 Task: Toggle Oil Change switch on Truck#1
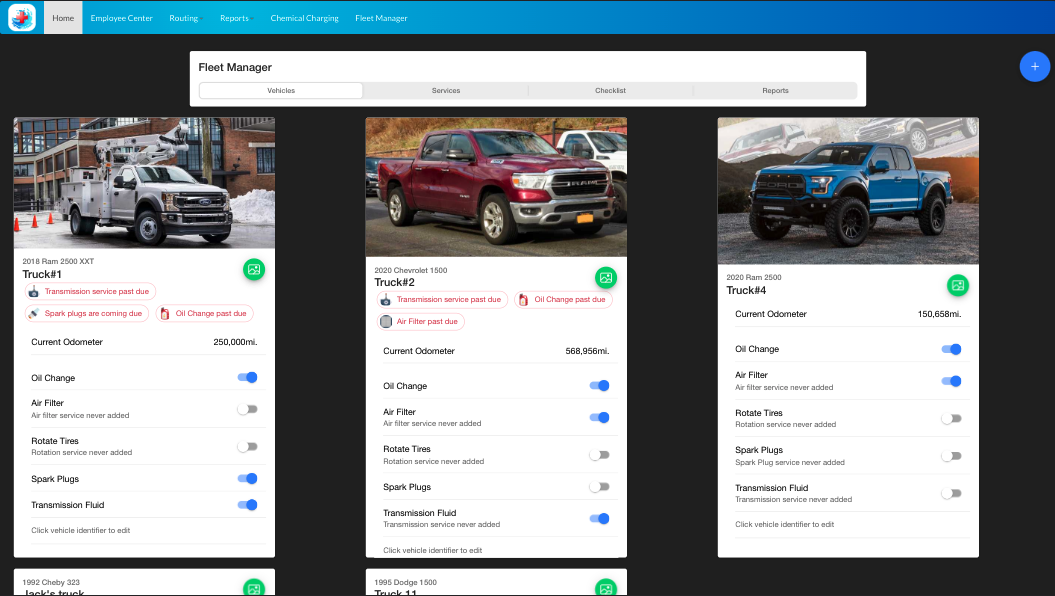click(x=248, y=377)
